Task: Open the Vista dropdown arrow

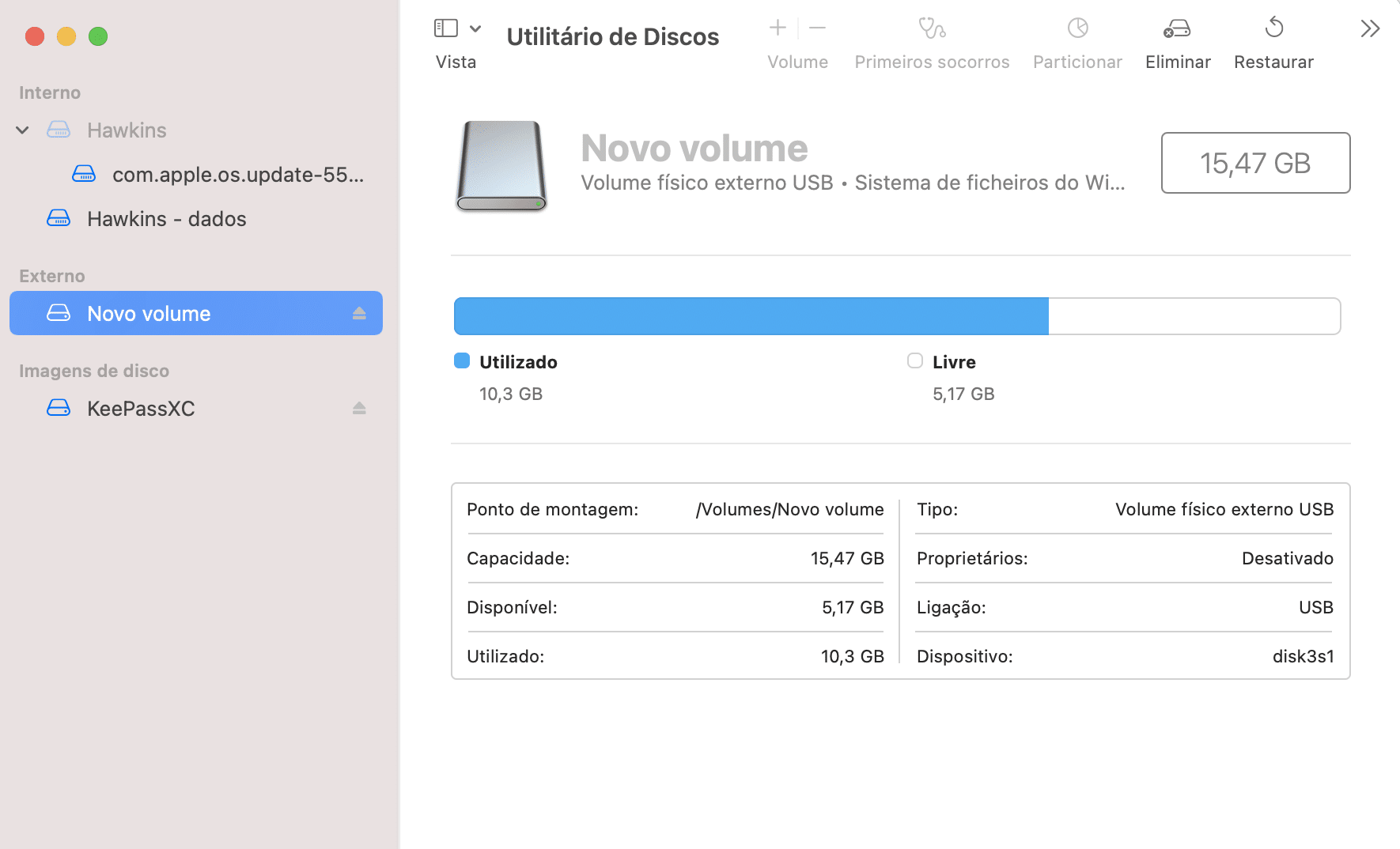Action: [475, 28]
